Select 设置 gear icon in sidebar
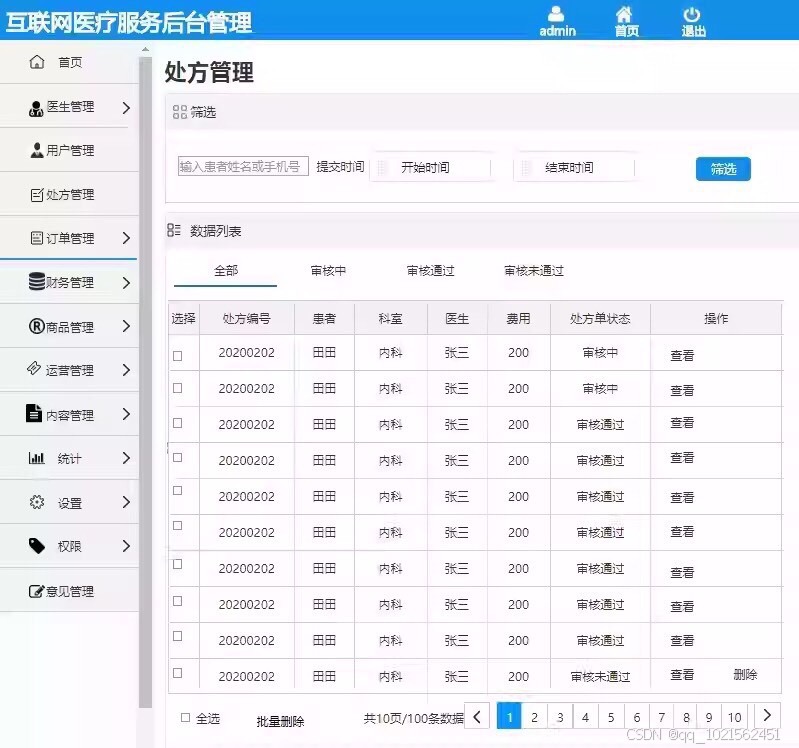 point(37,502)
